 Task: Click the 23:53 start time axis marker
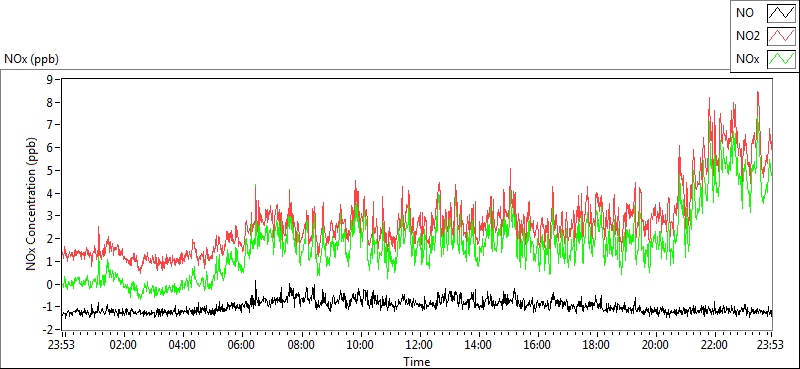point(61,345)
